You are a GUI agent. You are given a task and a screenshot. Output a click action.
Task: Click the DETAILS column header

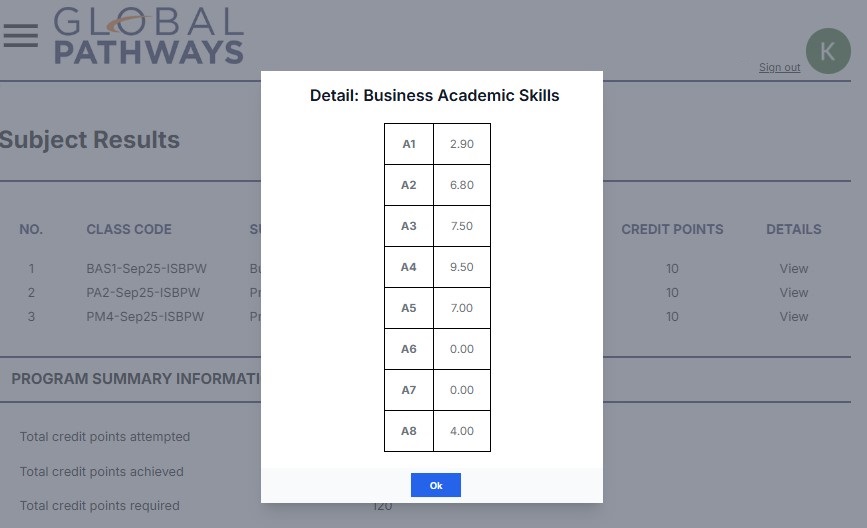[793, 229]
